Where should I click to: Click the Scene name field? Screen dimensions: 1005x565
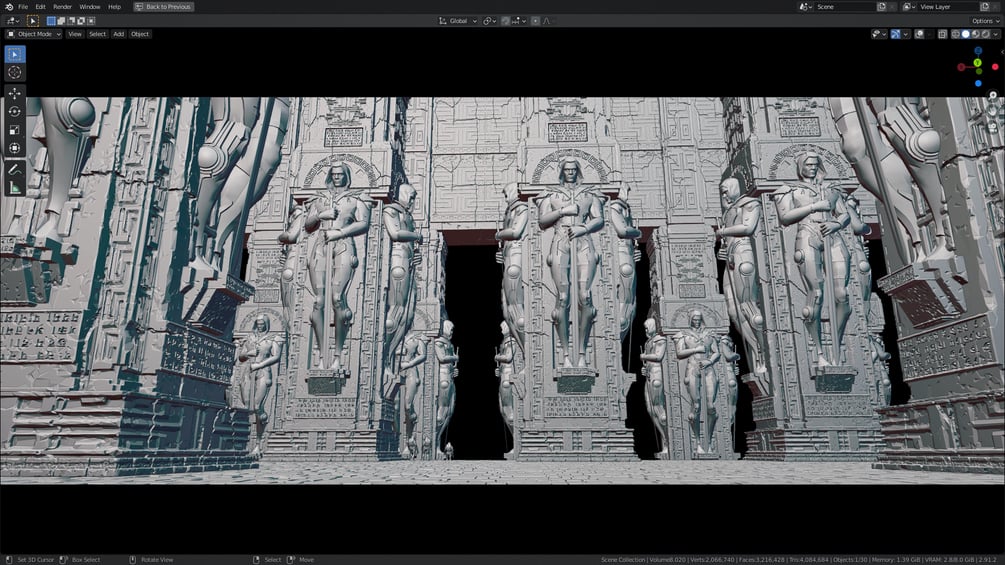pyautogui.click(x=845, y=6)
